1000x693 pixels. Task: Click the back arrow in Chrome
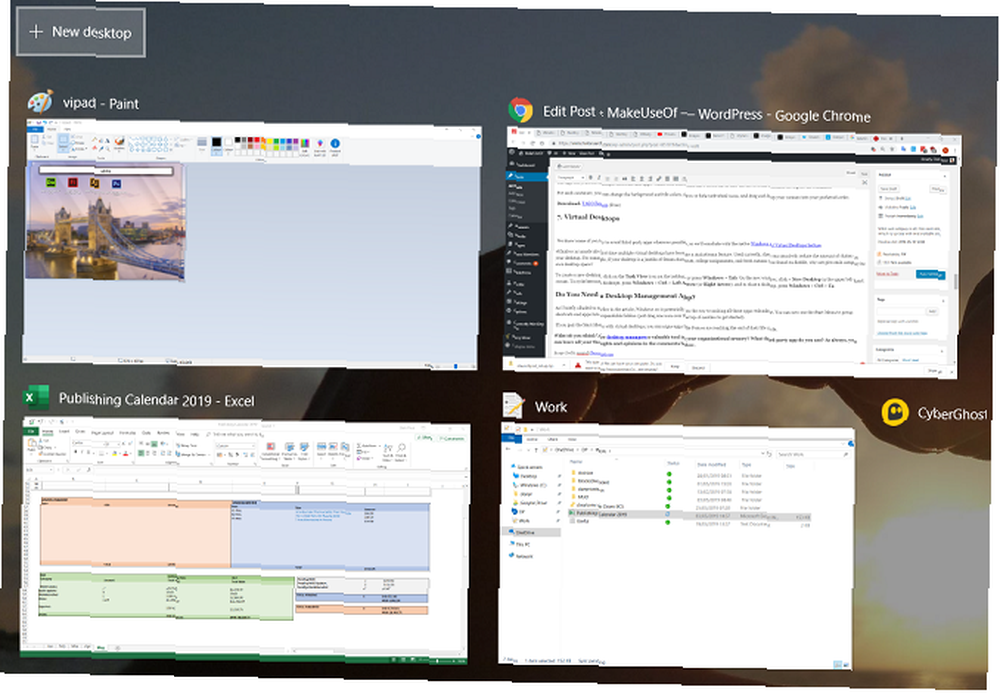click(x=515, y=143)
